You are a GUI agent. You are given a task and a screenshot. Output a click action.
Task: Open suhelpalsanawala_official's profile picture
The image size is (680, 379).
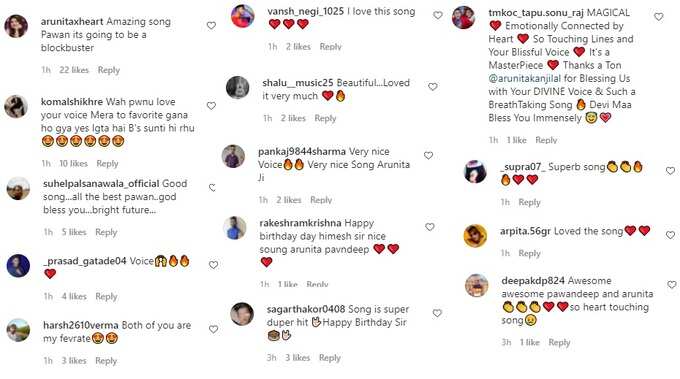pyautogui.click(x=18, y=188)
